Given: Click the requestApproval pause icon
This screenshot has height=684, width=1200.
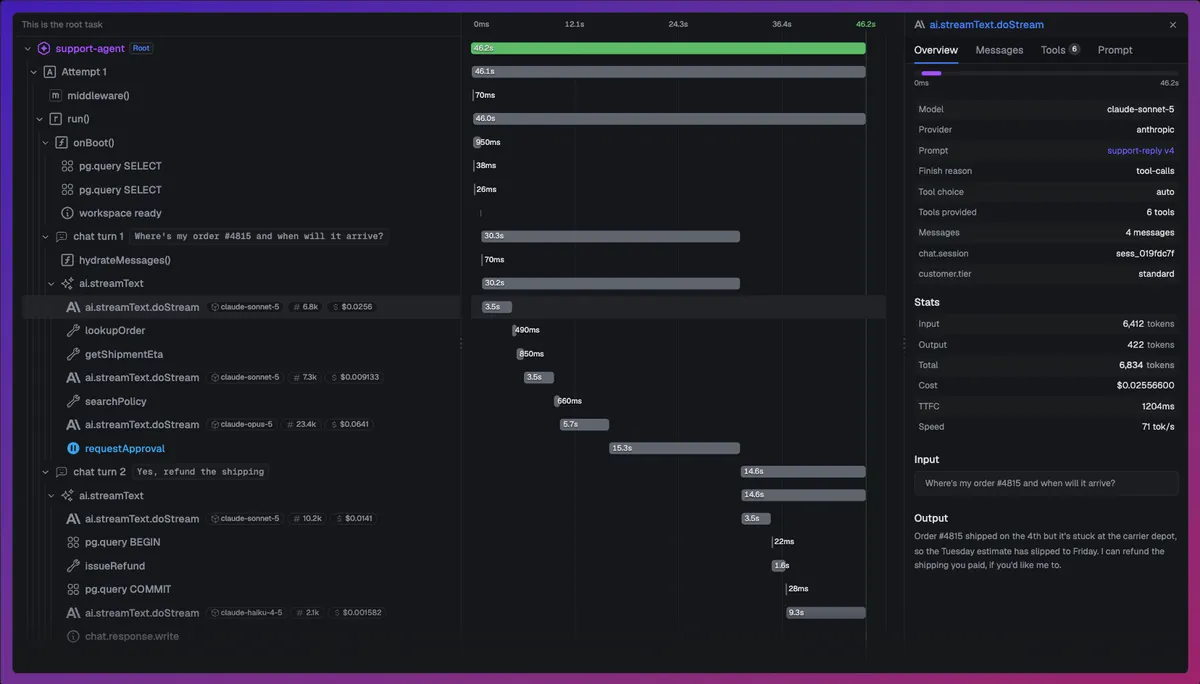Looking at the screenshot, I should (73, 449).
